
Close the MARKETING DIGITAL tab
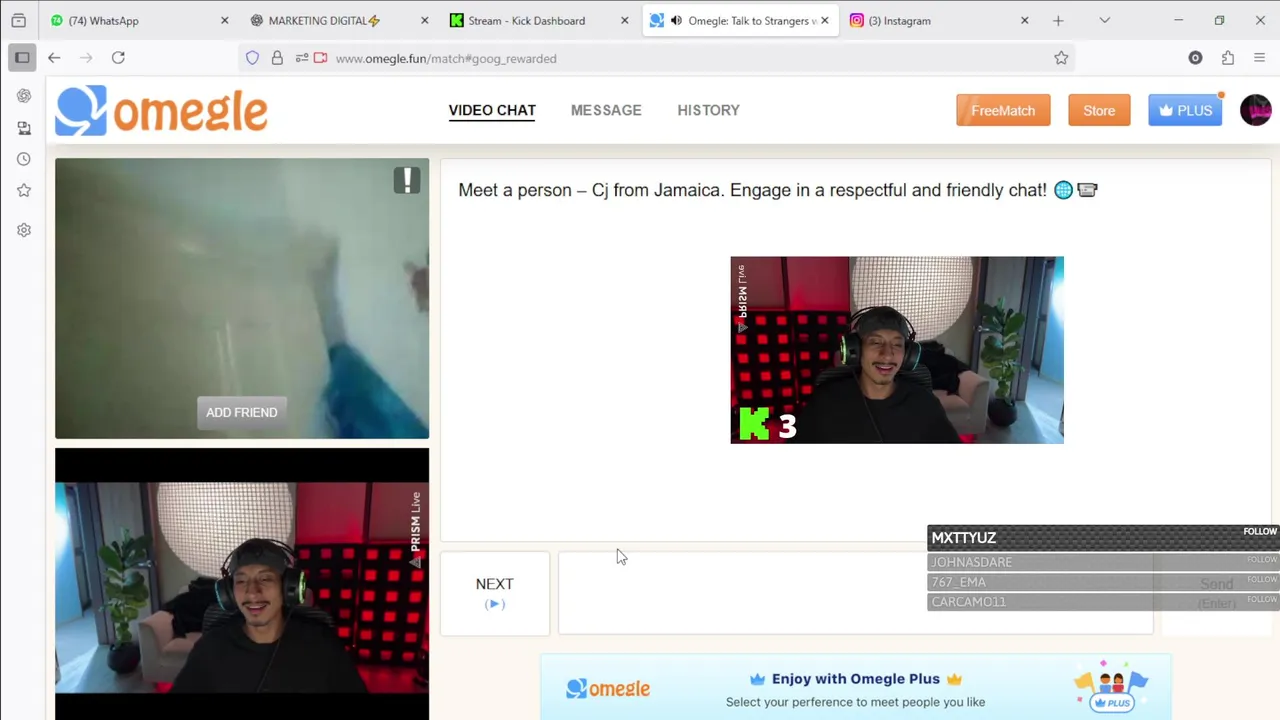pyautogui.click(x=424, y=20)
